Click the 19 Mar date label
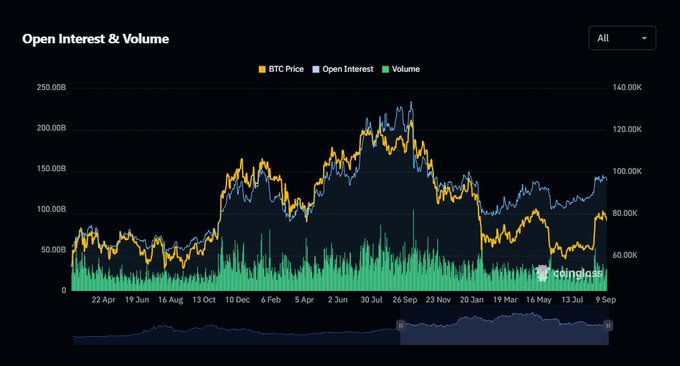680x366 pixels. click(x=505, y=300)
